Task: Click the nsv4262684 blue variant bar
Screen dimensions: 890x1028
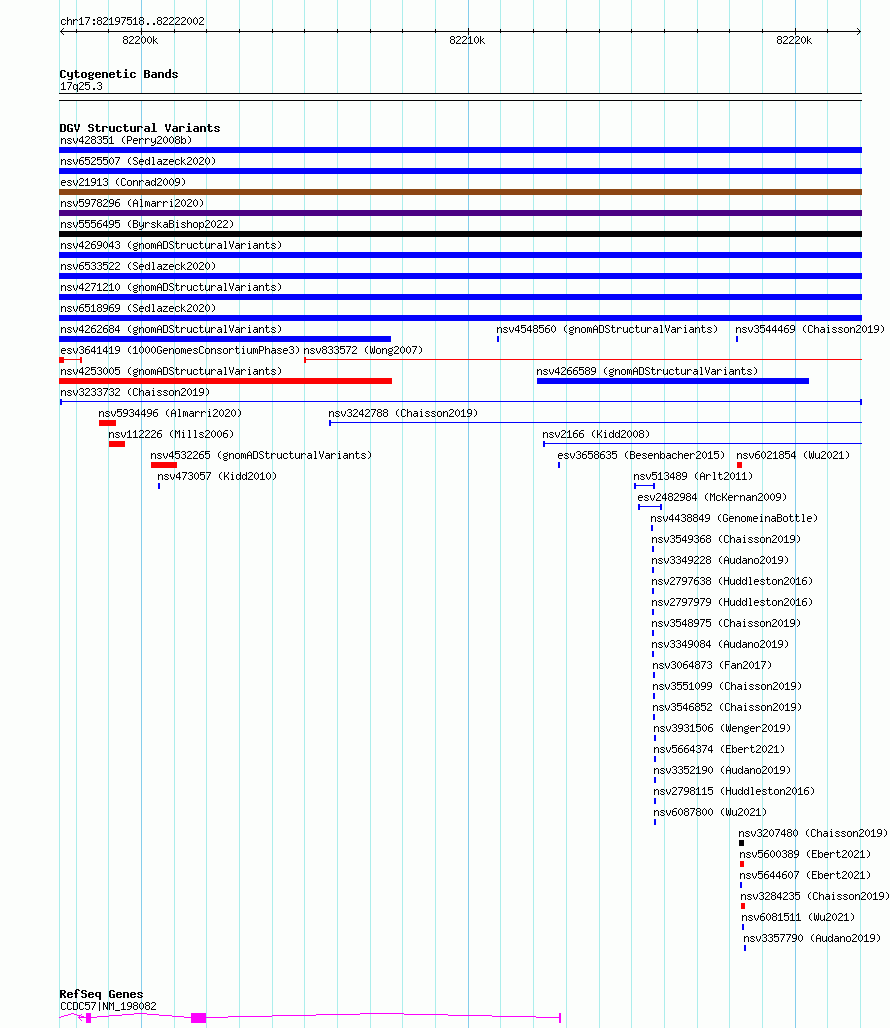Action: pos(225,339)
